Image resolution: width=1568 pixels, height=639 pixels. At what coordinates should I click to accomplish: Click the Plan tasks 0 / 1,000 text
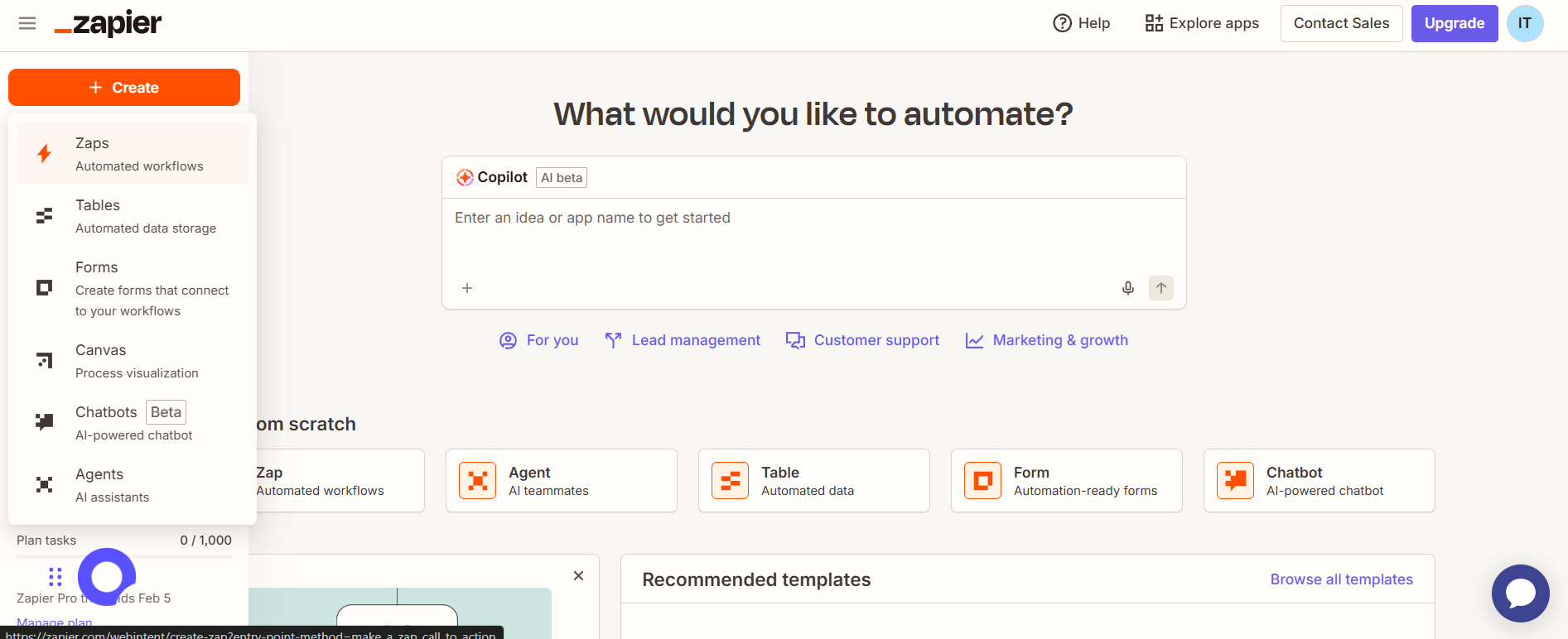(x=124, y=541)
